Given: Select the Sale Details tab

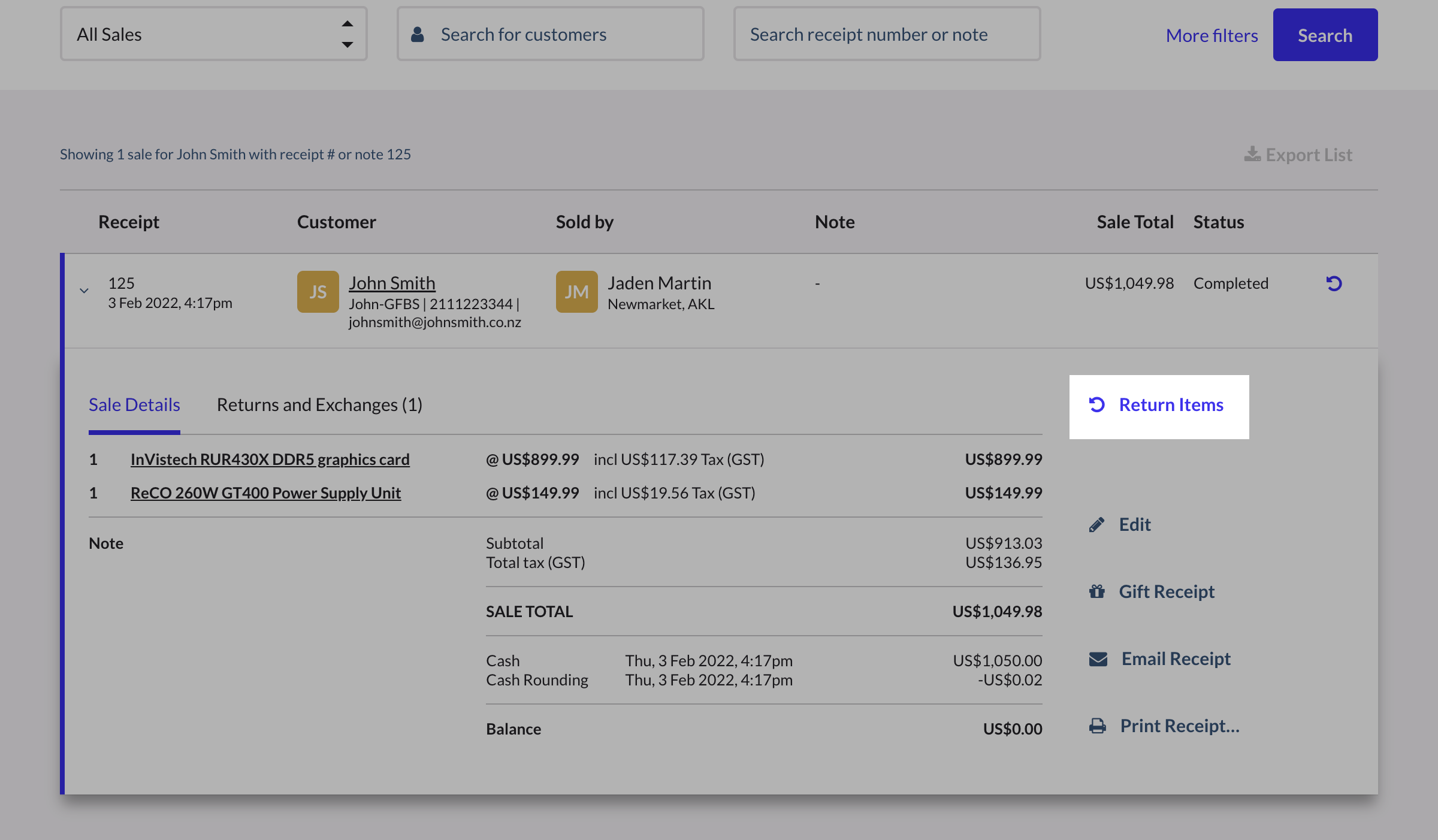Looking at the screenshot, I should [134, 404].
